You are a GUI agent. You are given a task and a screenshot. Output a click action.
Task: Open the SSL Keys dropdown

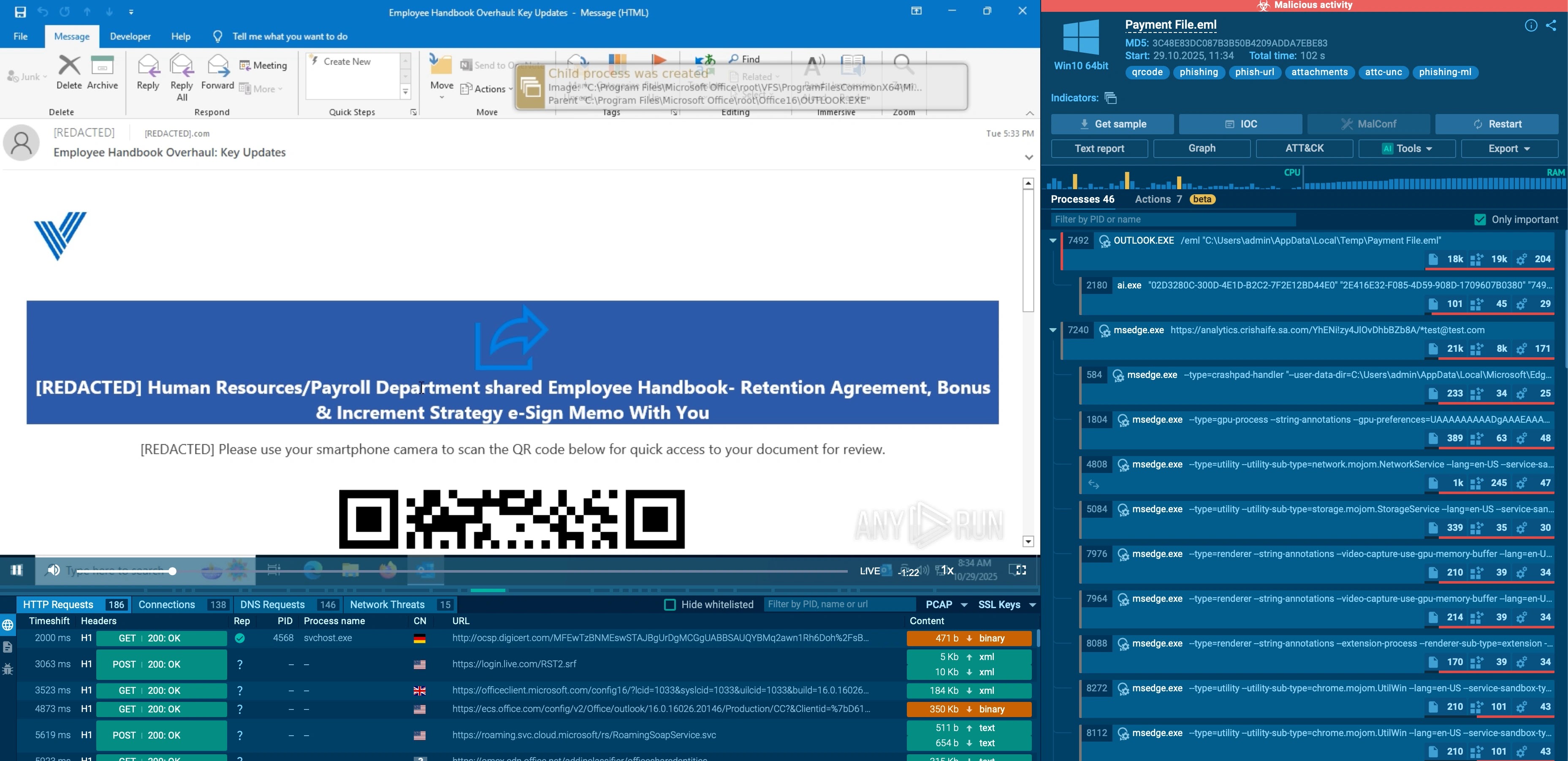[1007, 605]
